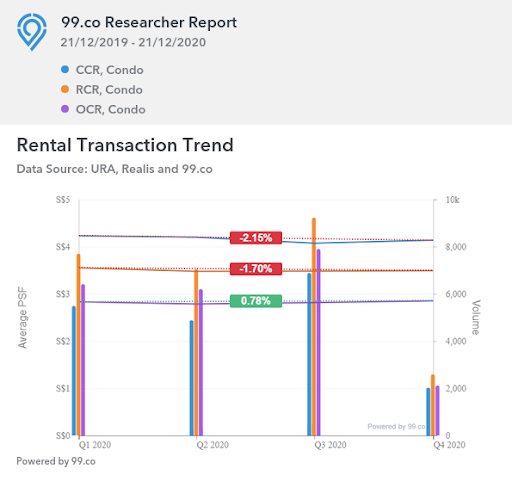Select the RCR, Condo legend label
Screen dimensions: 512x481
pos(109,90)
